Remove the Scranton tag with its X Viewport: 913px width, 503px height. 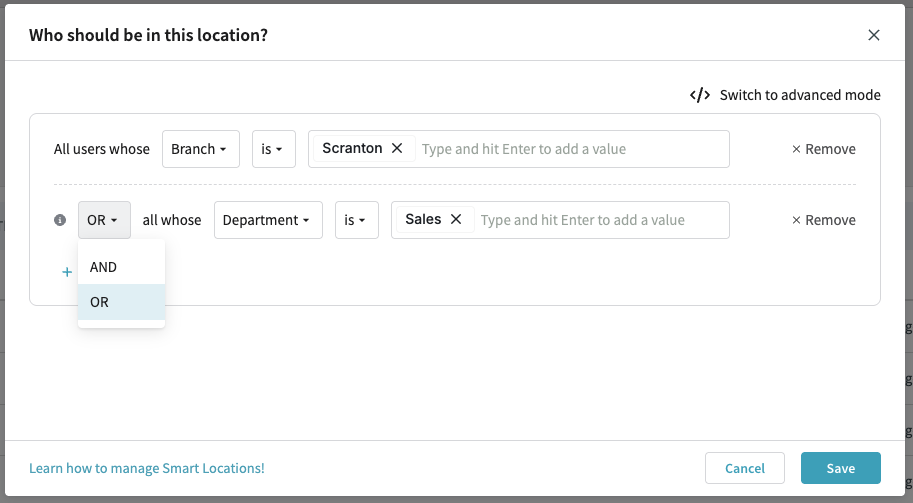[x=397, y=148]
